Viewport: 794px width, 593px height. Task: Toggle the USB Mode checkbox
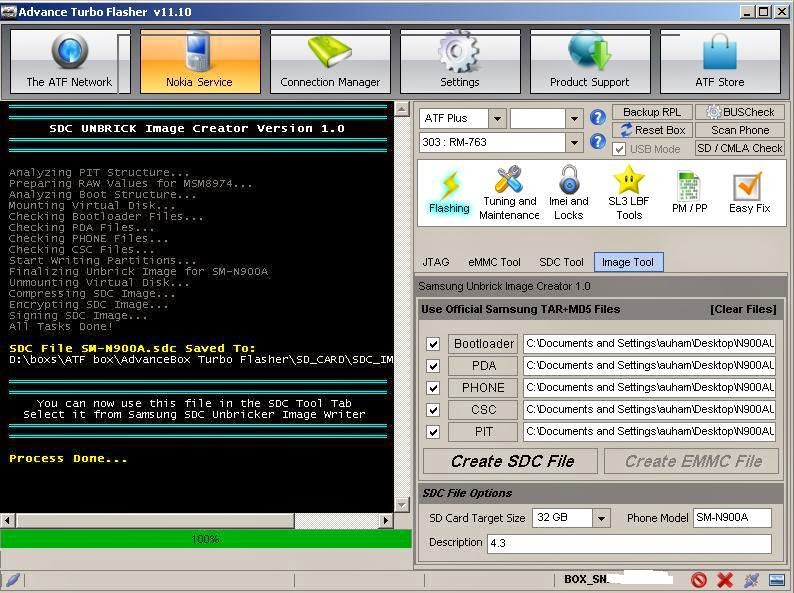[619, 149]
